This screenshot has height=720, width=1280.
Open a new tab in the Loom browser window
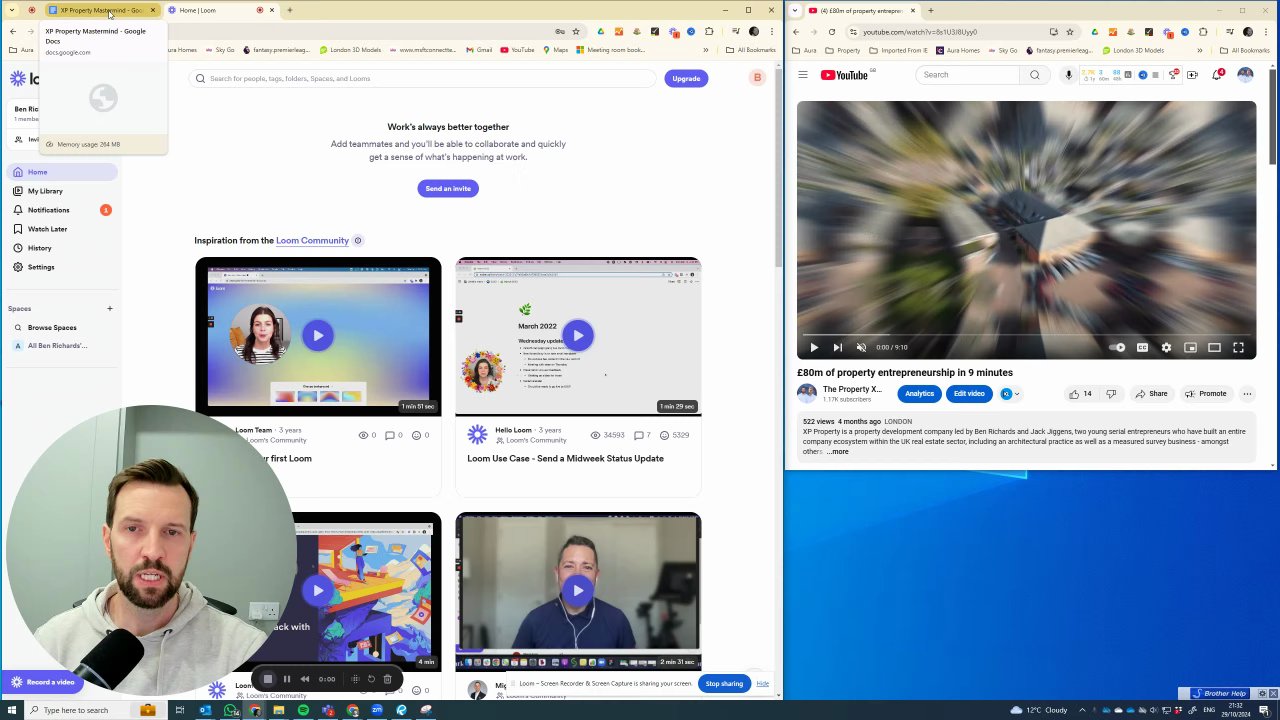tap(290, 10)
